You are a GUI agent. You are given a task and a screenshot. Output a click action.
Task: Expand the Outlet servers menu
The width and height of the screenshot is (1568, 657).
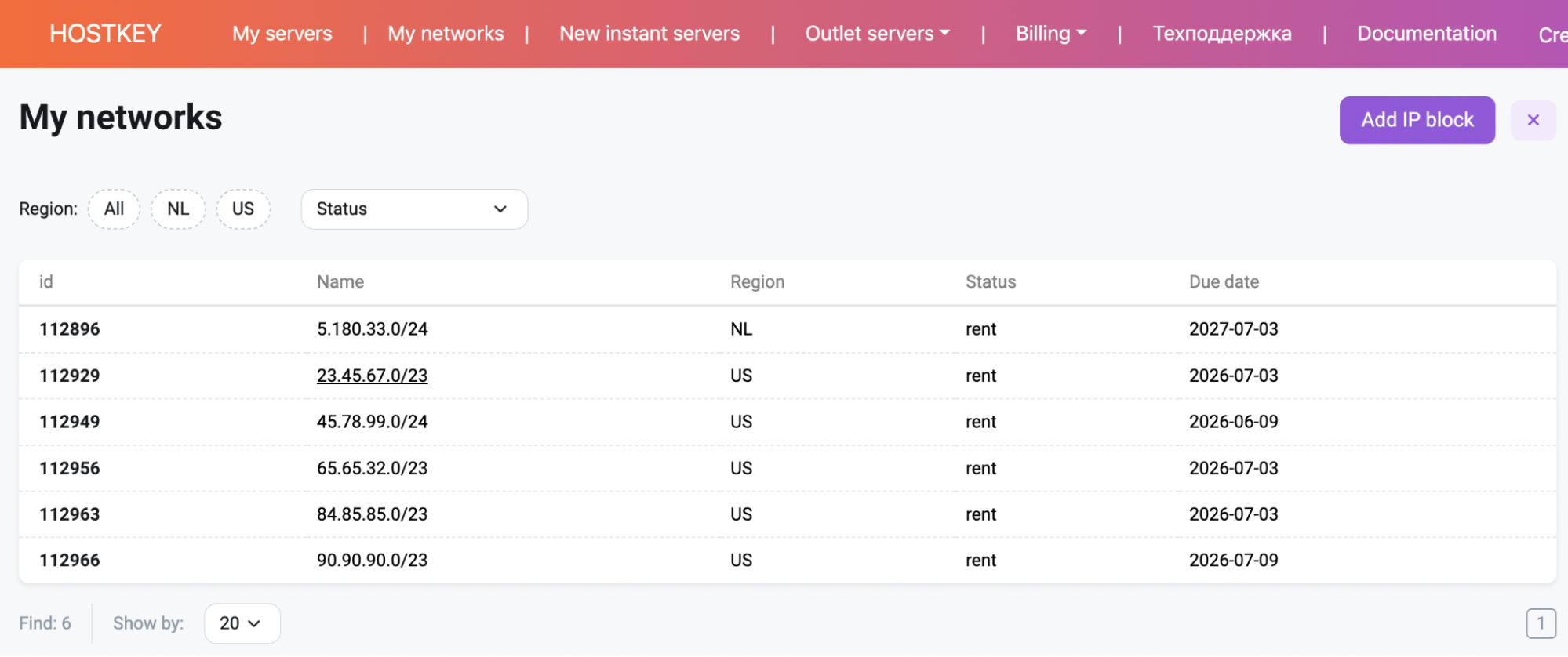877,34
